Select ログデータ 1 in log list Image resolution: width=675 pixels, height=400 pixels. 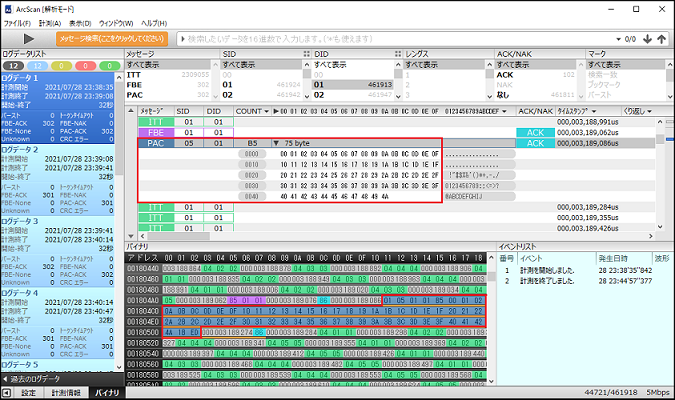(x=57, y=108)
